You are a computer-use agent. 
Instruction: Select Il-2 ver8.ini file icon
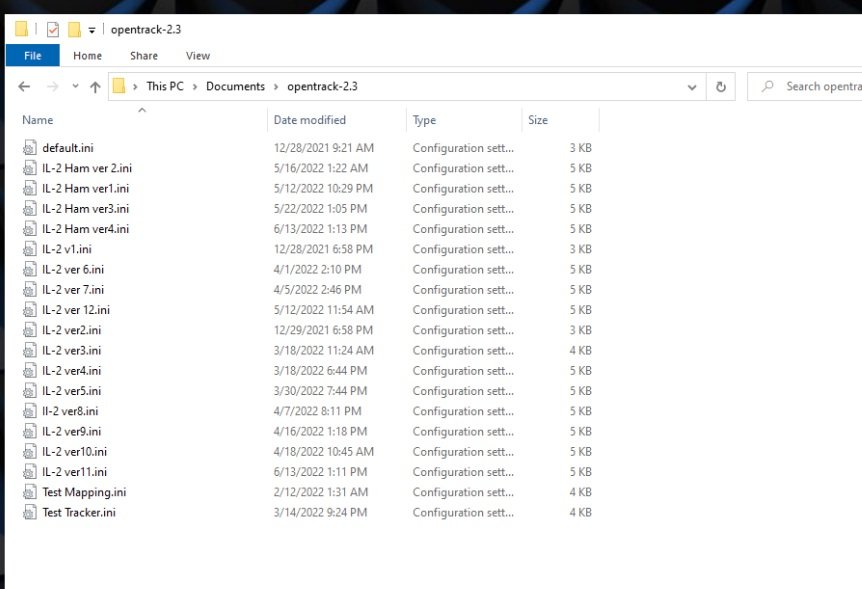(x=30, y=411)
